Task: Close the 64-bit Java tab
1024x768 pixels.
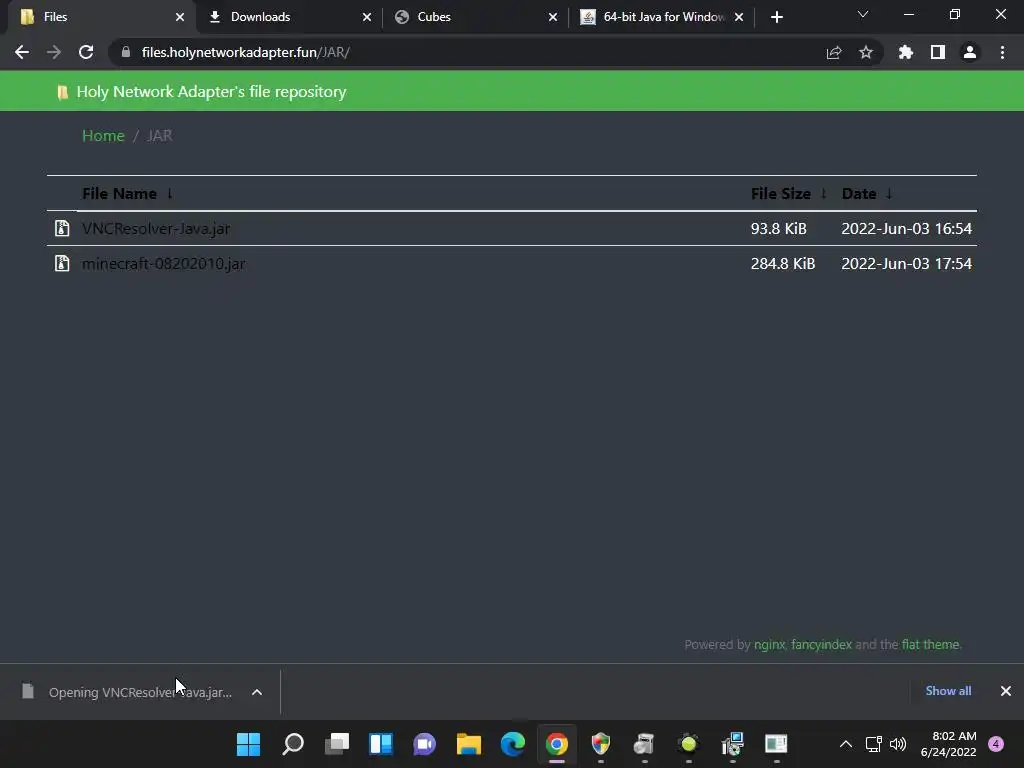Action: click(x=739, y=17)
